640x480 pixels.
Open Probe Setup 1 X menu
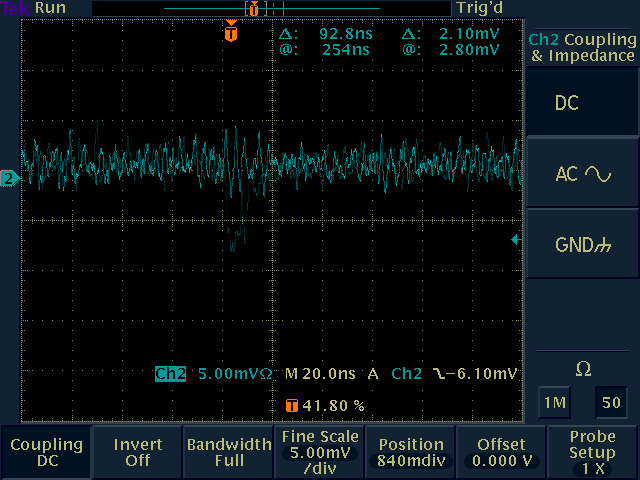[x=593, y=452]
